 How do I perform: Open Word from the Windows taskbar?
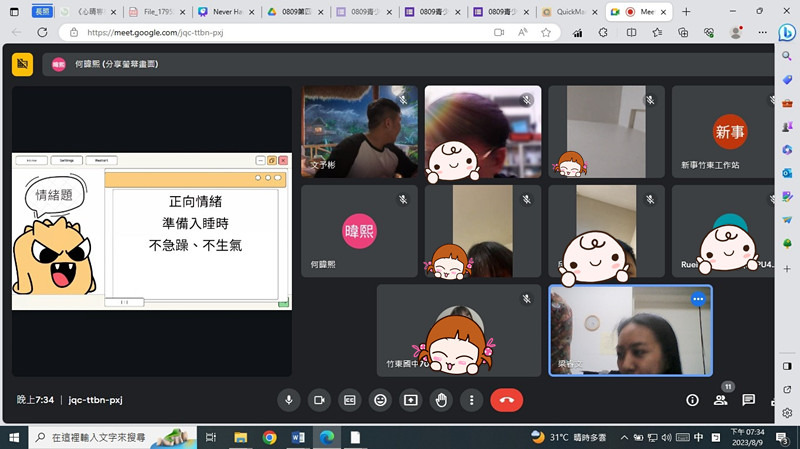pos(298,438)
